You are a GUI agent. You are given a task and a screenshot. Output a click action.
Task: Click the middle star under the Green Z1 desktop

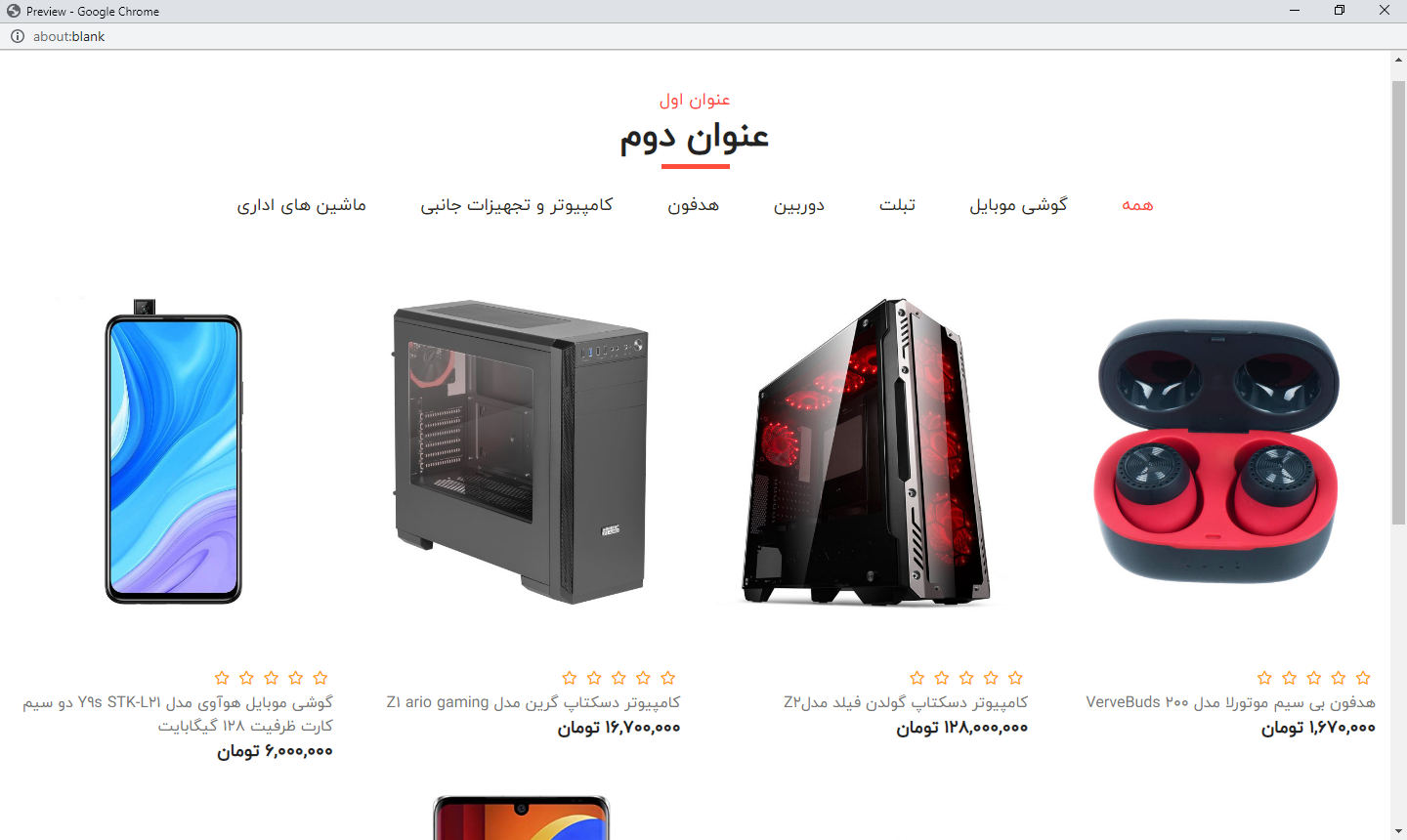(618, 678)
